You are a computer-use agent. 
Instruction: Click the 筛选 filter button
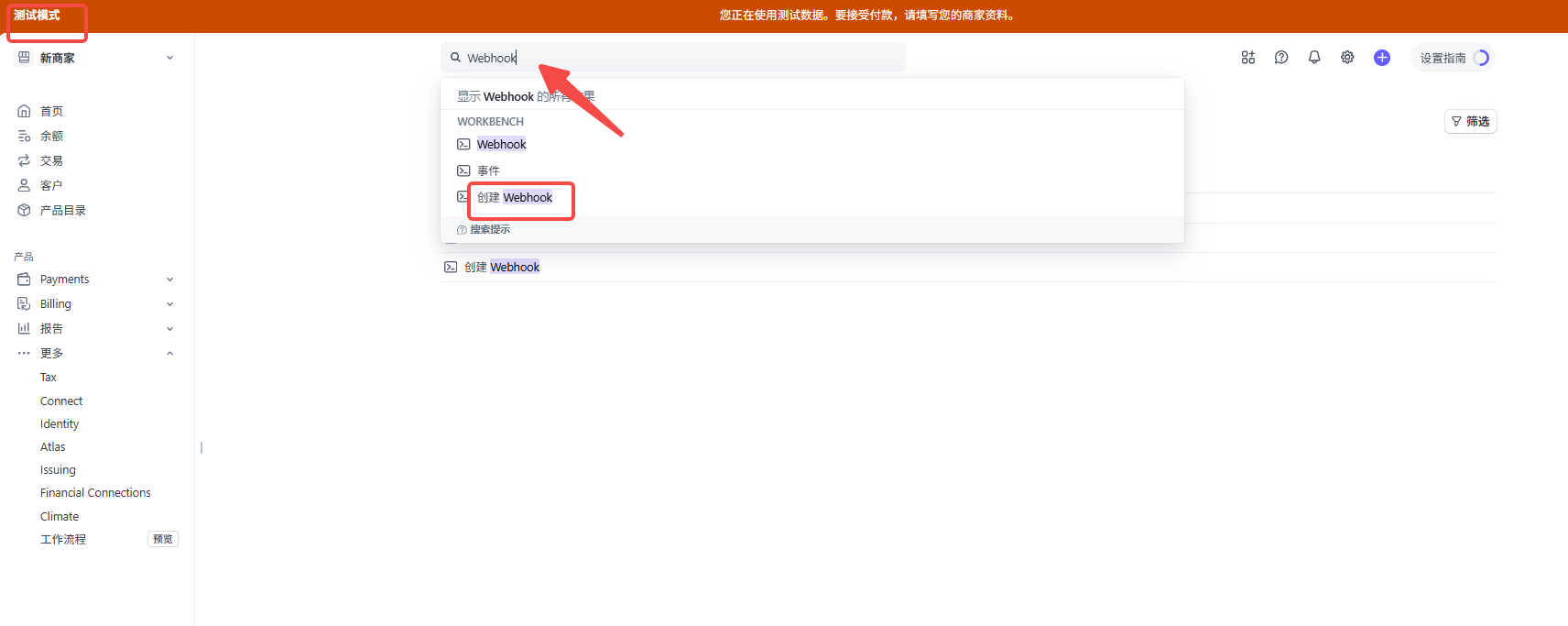click(1470, 122)
